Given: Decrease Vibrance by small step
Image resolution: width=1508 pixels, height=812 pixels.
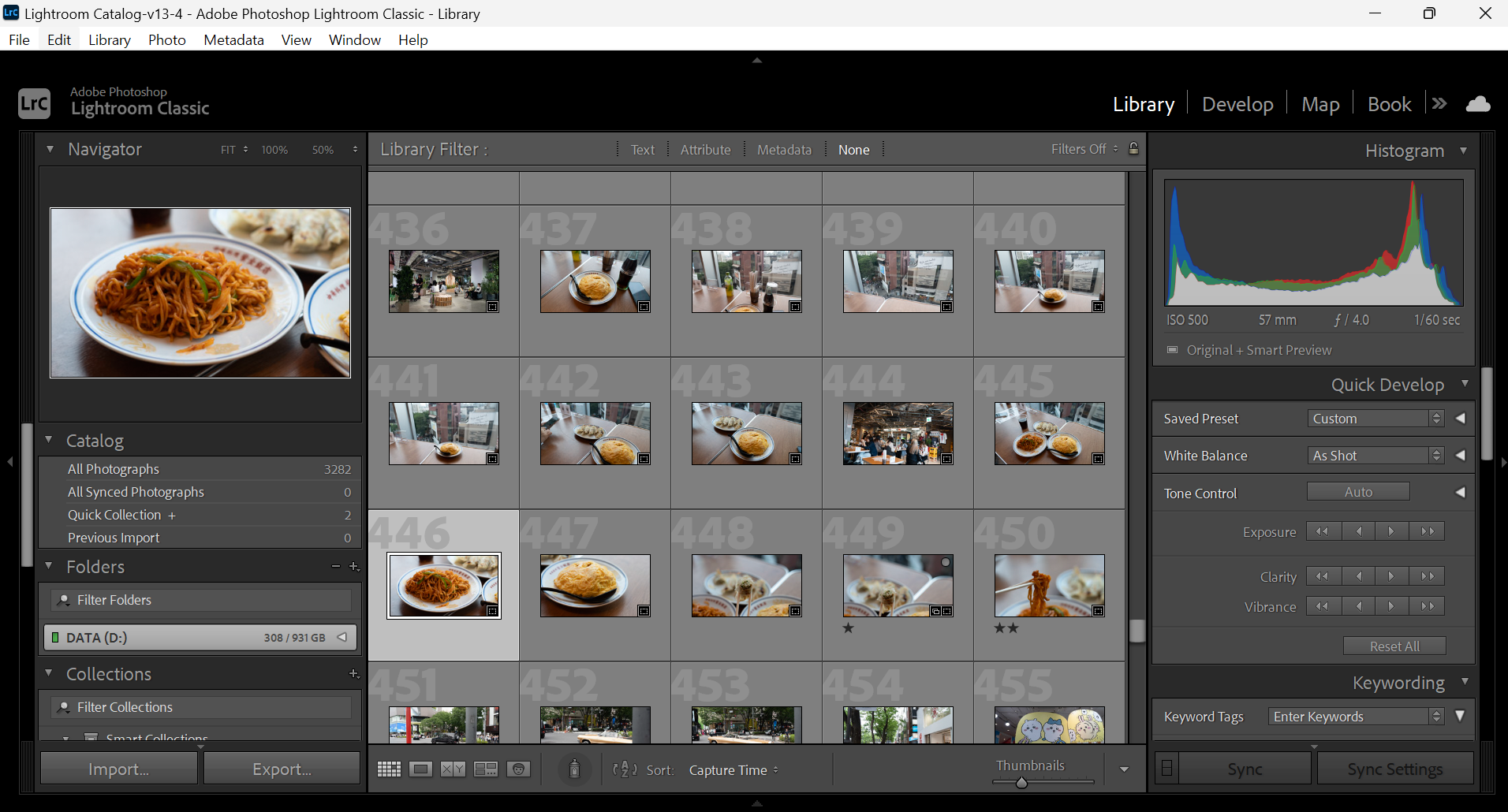Looking at the screenshot, I should click(1358, 606).
